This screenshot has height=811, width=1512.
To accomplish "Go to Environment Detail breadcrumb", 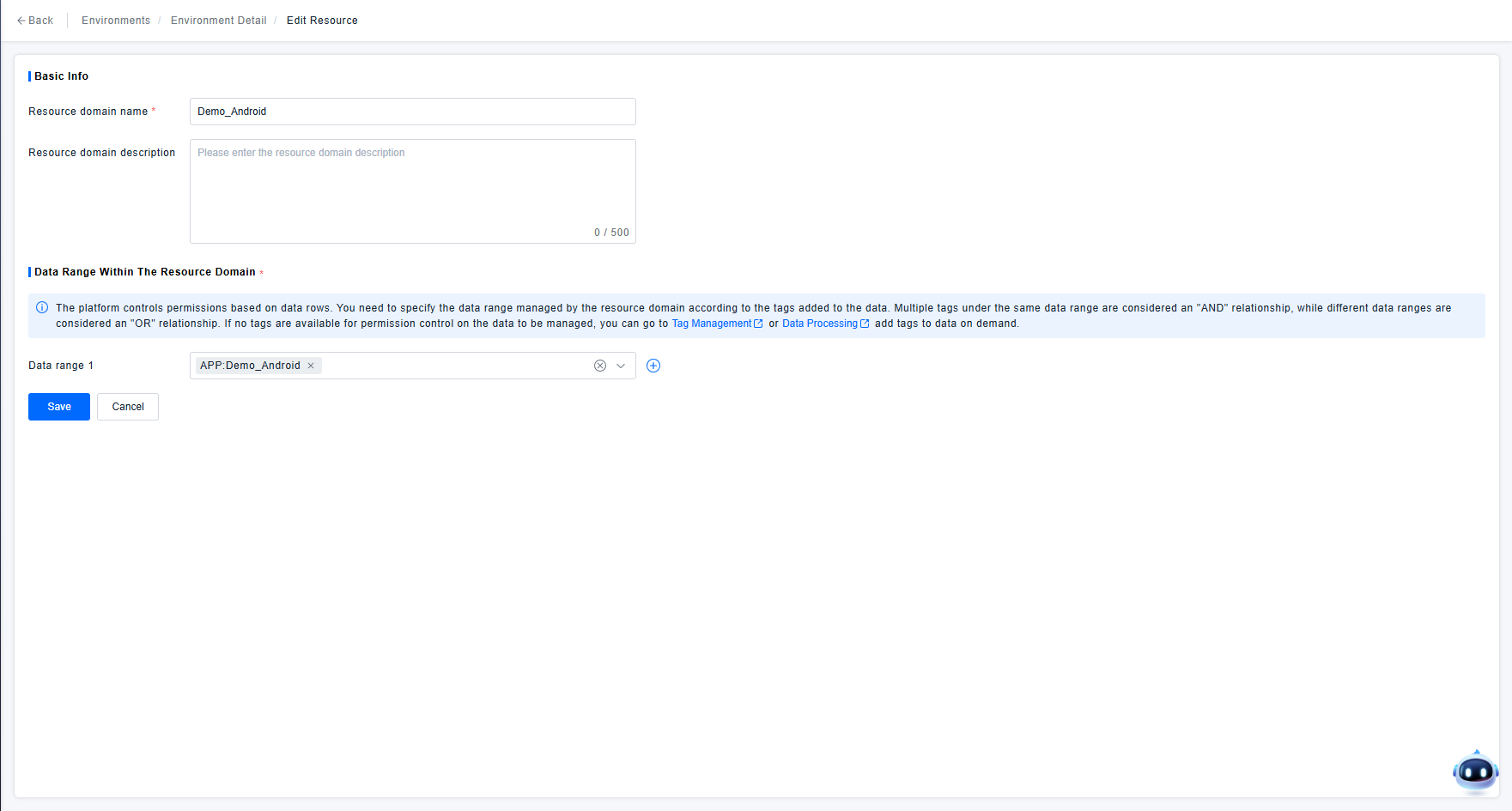I will [x=218, y=21].
